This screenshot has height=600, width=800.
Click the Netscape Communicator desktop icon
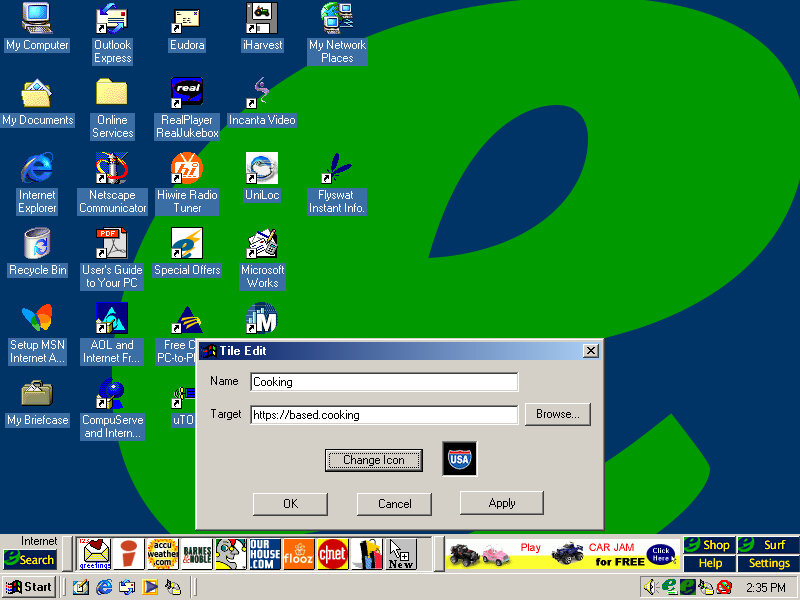click(112, 183)
